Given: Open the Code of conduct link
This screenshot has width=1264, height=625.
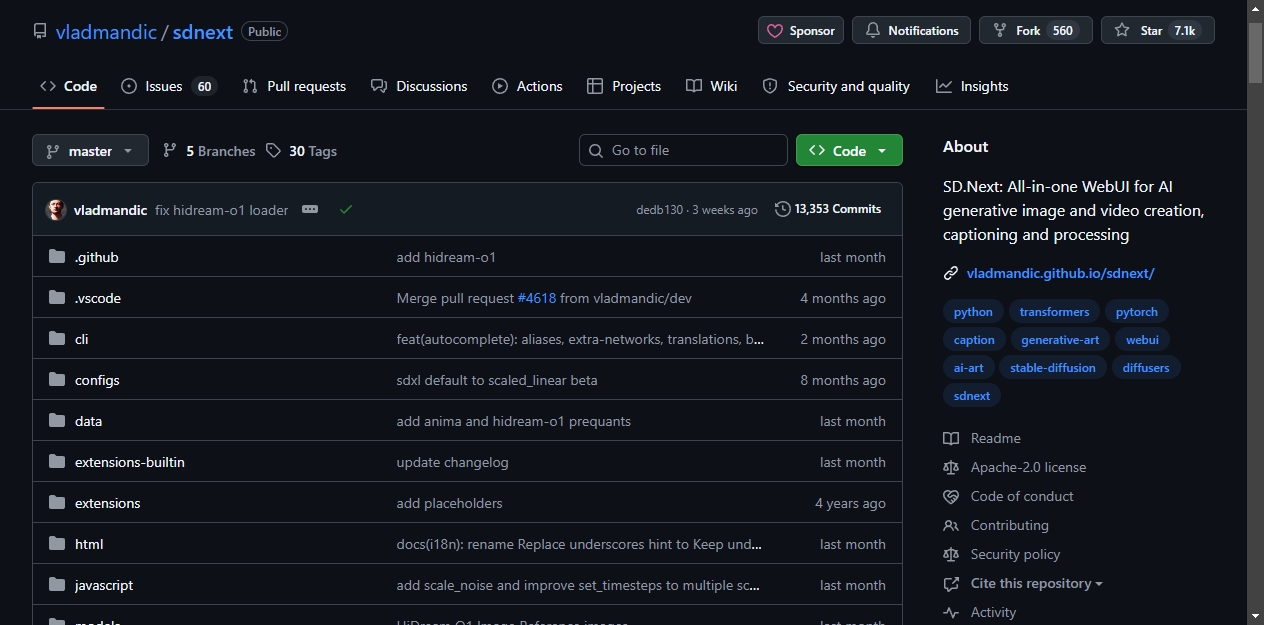Looking at the screenshot, I should click(1008, 496).
